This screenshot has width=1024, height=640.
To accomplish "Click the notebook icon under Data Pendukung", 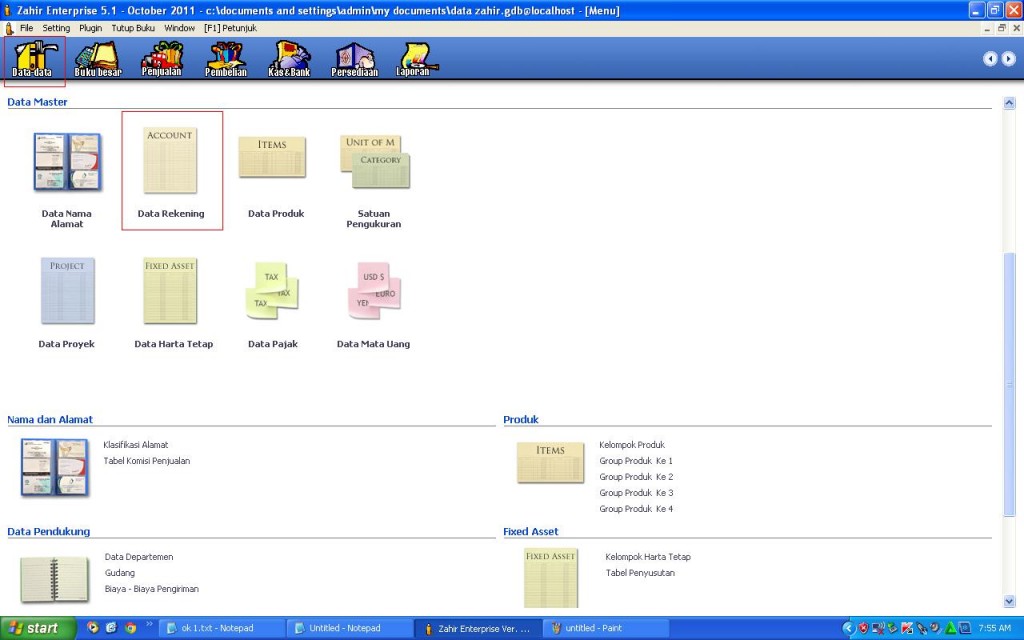I will point(54,579).
